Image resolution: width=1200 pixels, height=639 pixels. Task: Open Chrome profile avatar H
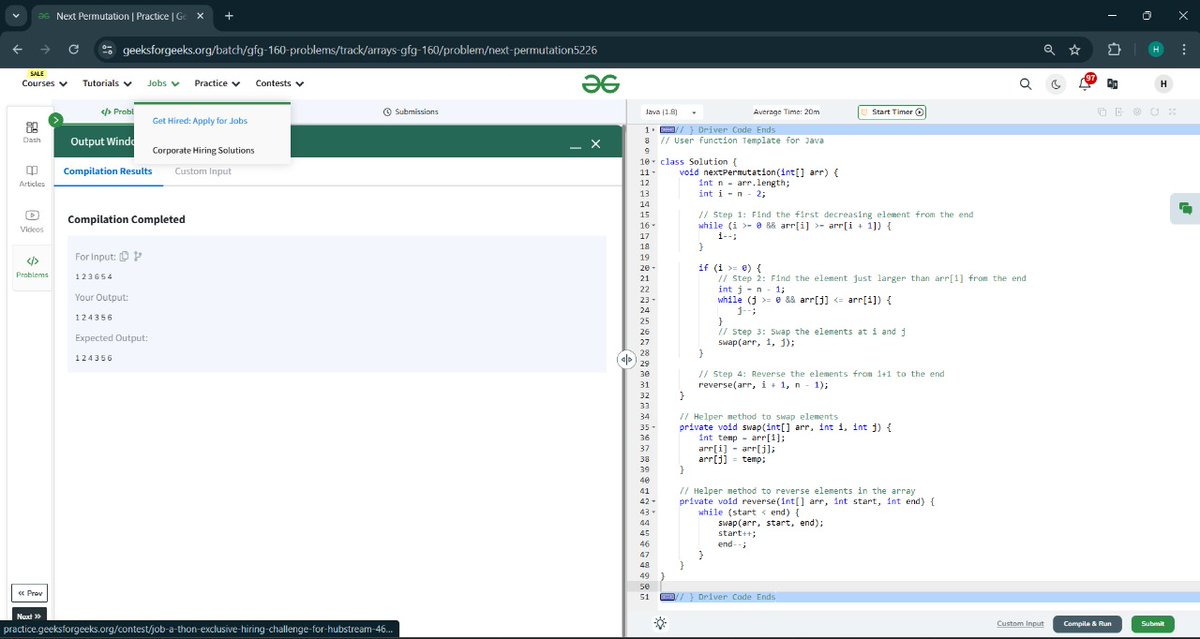coord(1155,49)
